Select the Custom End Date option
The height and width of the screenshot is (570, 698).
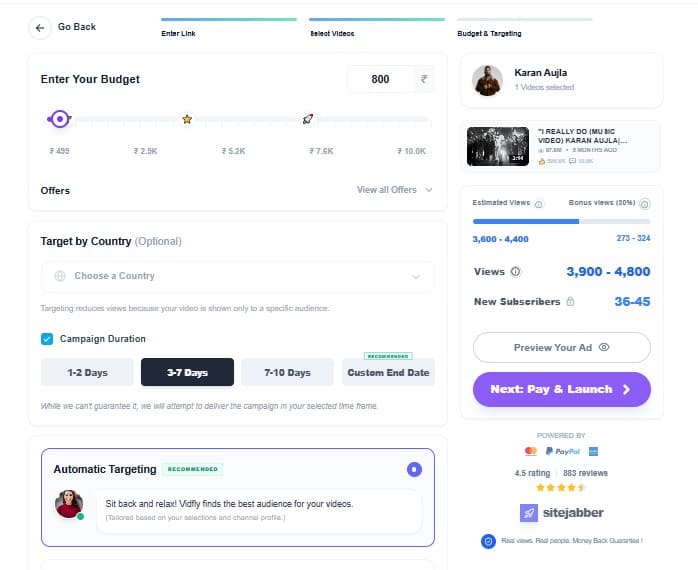[x=388, y=373]
